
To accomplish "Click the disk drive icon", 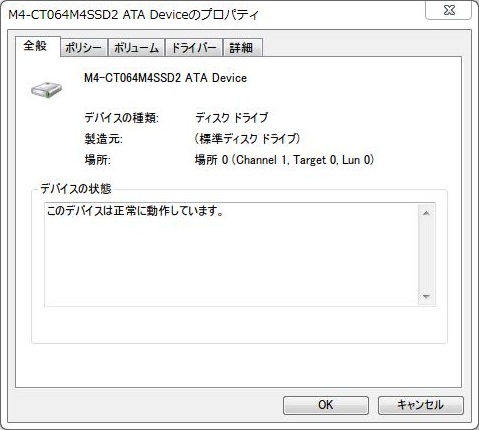I will (47, 89).
